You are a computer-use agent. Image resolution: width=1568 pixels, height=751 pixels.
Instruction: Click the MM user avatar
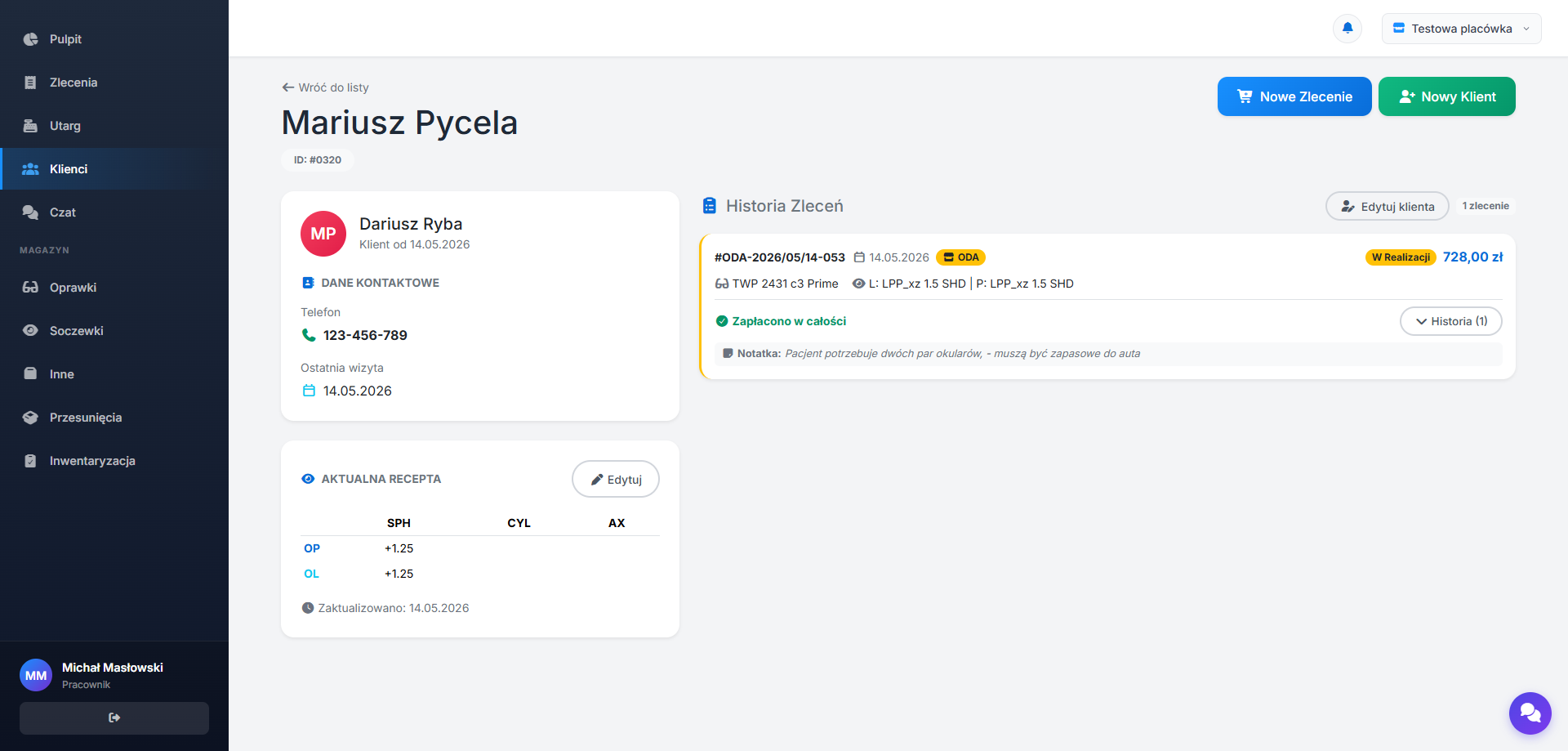36,675
